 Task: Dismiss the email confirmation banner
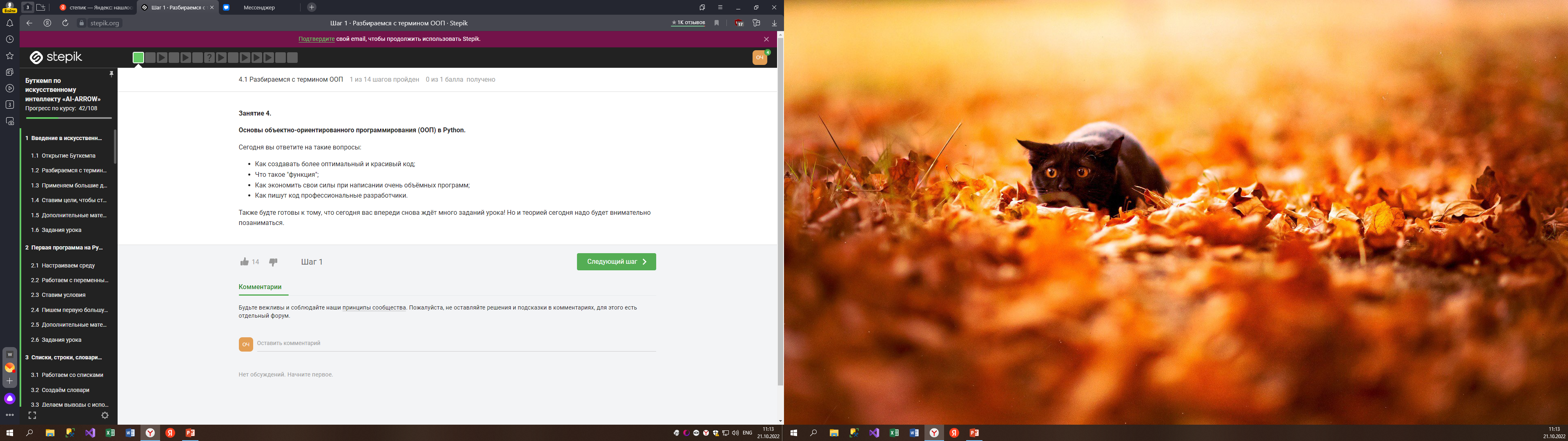766,39
